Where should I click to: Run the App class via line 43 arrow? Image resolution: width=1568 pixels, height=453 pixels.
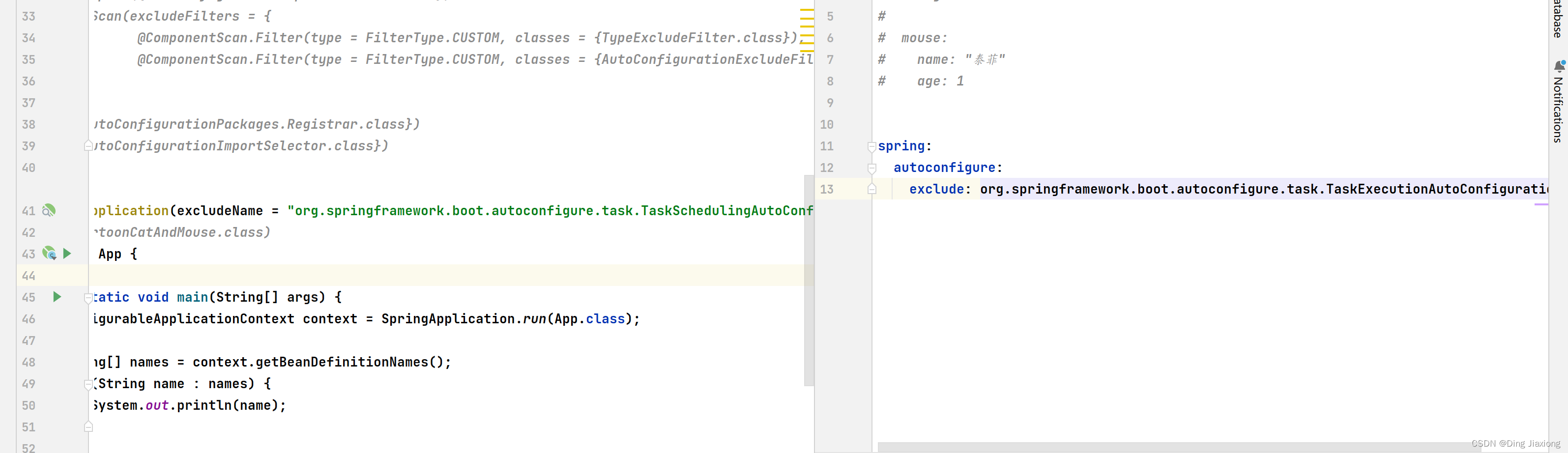tap(67, 254)
